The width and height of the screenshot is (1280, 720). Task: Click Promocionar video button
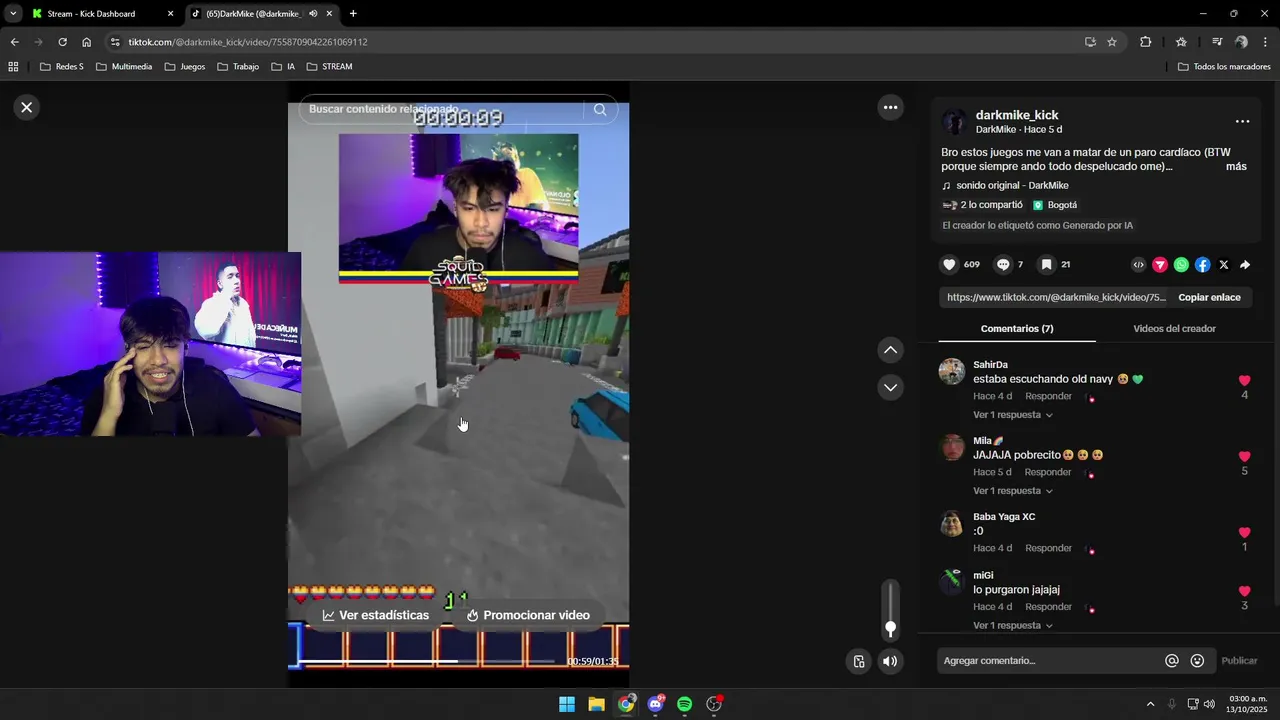[528, 615]
